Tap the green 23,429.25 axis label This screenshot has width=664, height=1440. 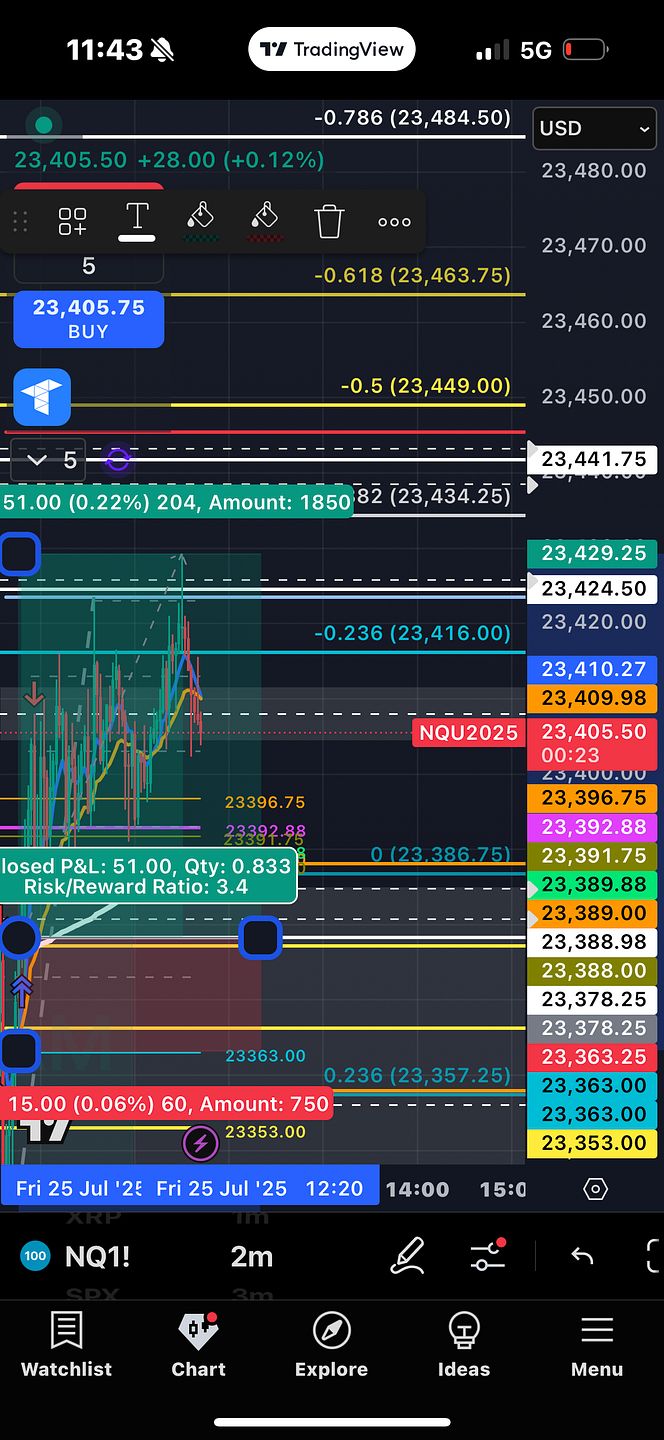594,553
